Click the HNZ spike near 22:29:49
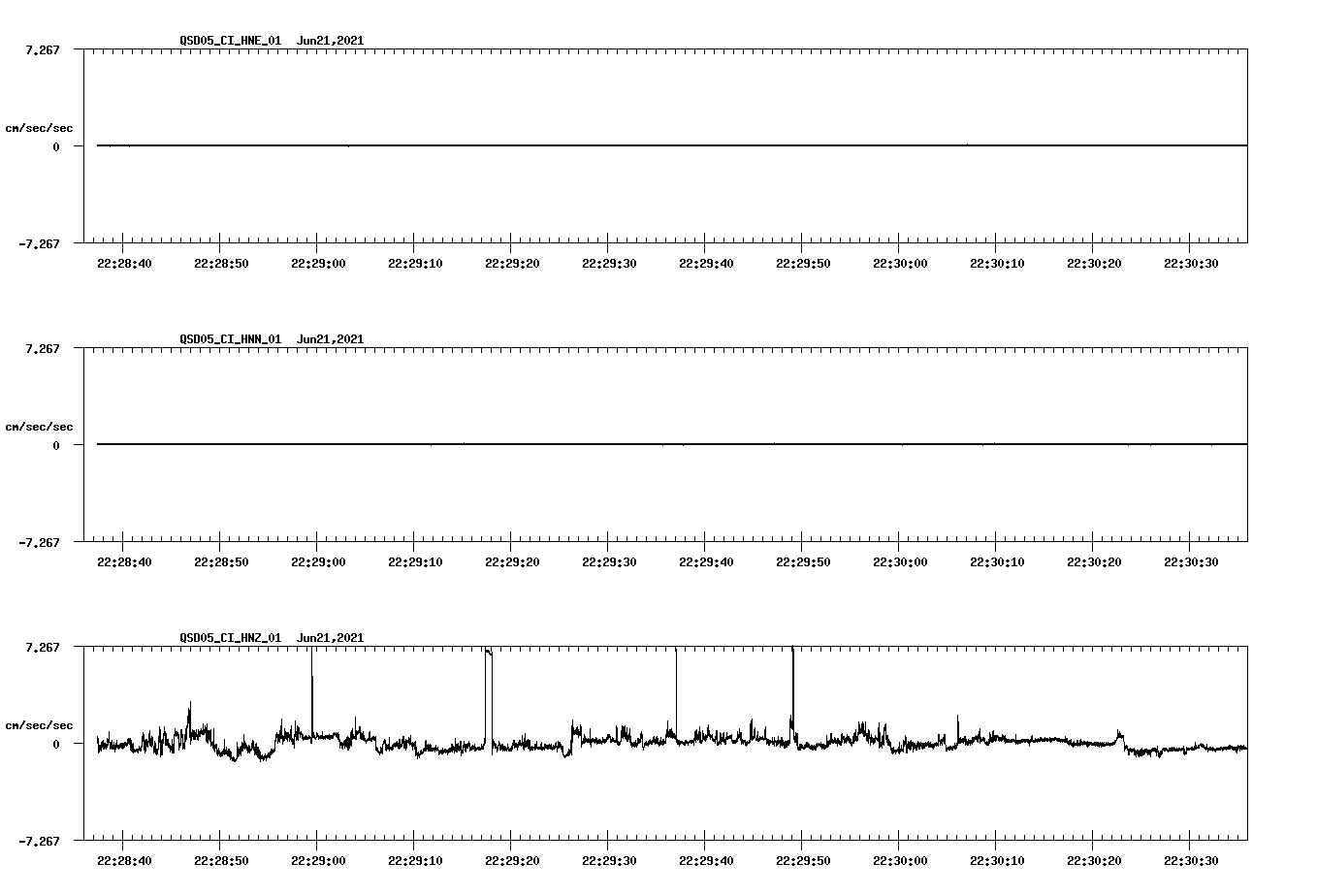 [x=792, y=693]
